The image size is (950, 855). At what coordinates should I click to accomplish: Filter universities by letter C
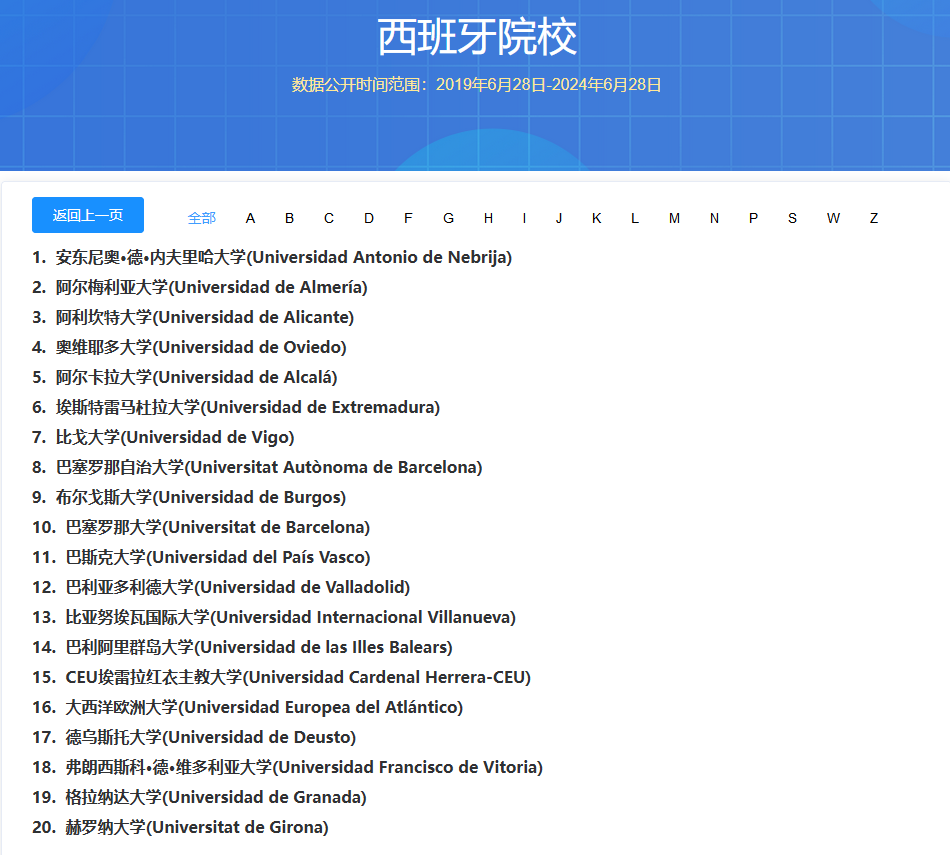pyautogui.click(x=329, y=218)
